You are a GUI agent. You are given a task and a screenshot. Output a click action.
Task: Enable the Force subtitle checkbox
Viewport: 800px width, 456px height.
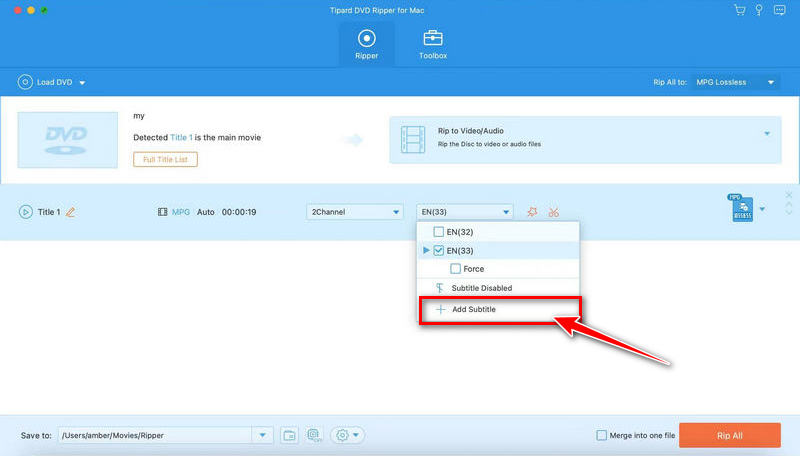pyautogui.click(x=455, y=269)
